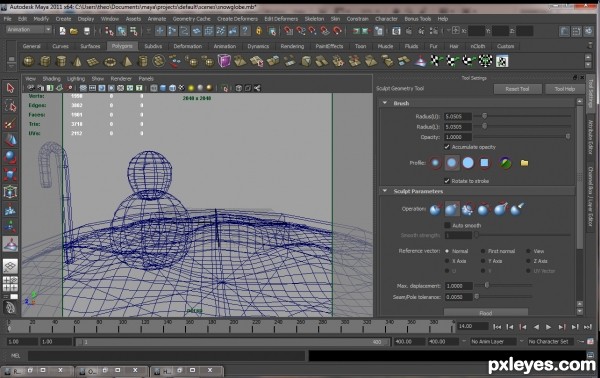Go to end of playback range
Viewport: 600px width, 378px height.
coord(588,327)
